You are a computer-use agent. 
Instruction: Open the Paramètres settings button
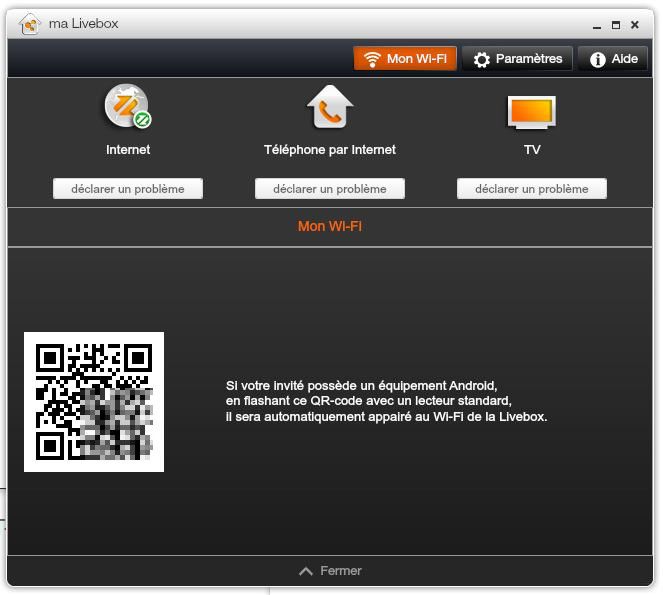click(x=517, y=58)
